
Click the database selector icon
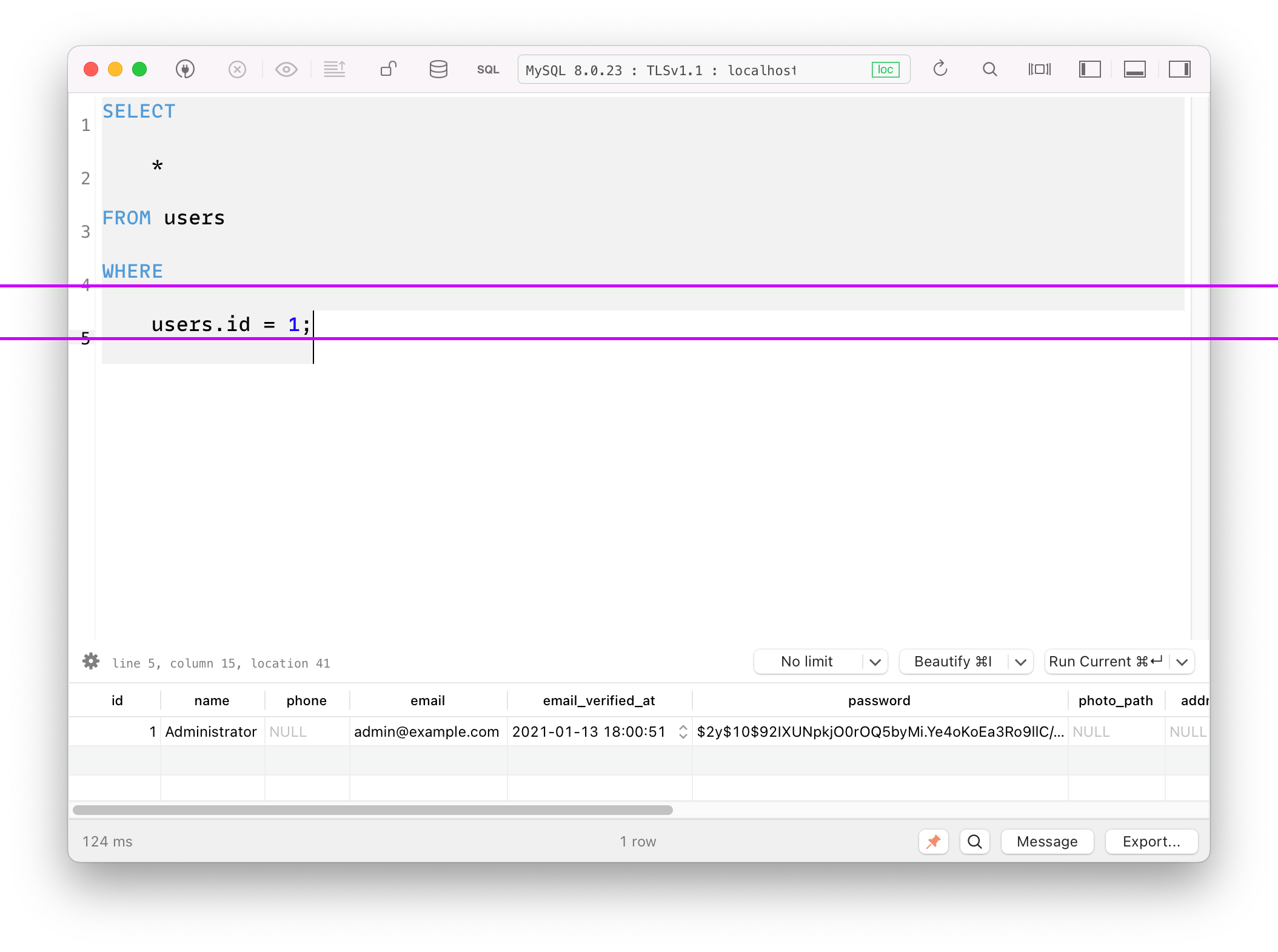(x=438, y=69)
